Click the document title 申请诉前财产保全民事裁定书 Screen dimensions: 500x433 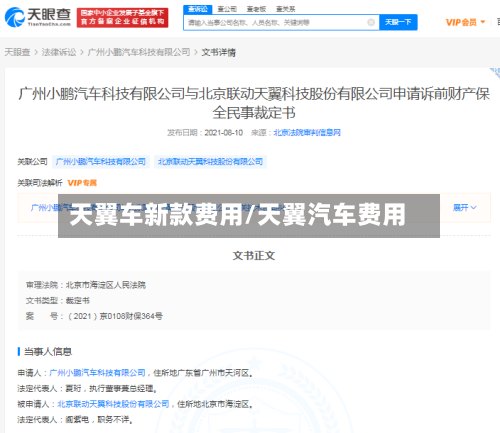(x=254, y=103)
